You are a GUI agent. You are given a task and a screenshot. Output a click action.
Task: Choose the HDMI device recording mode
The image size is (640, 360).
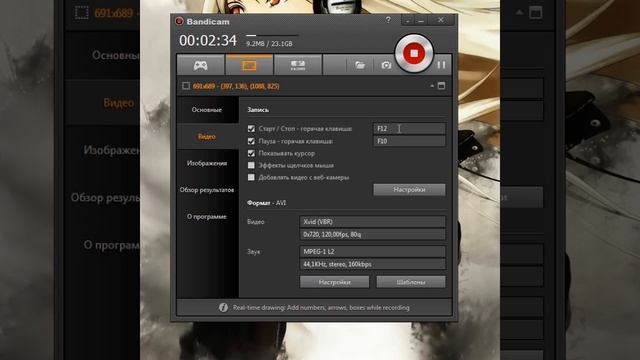(298, 65)
